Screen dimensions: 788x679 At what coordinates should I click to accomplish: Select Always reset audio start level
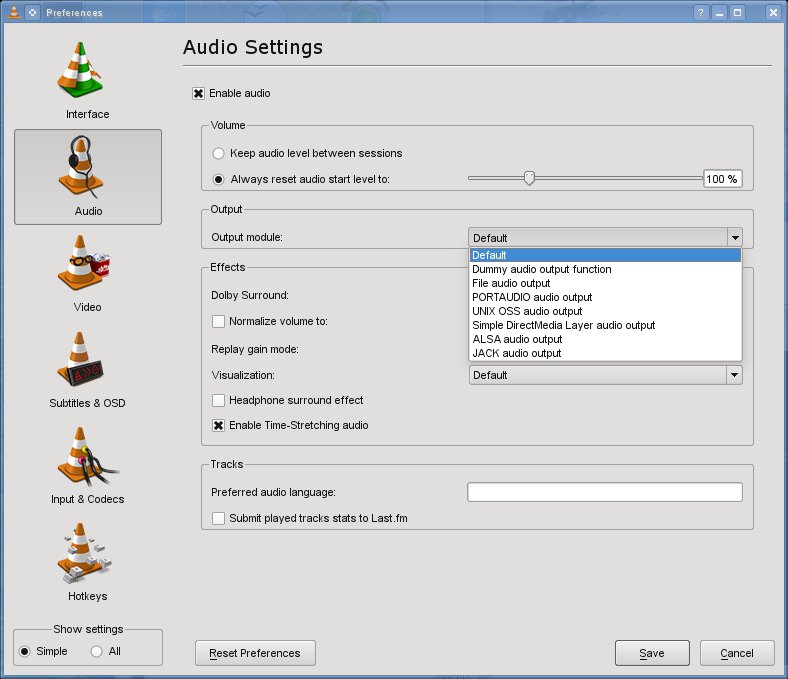coord(218,179)
